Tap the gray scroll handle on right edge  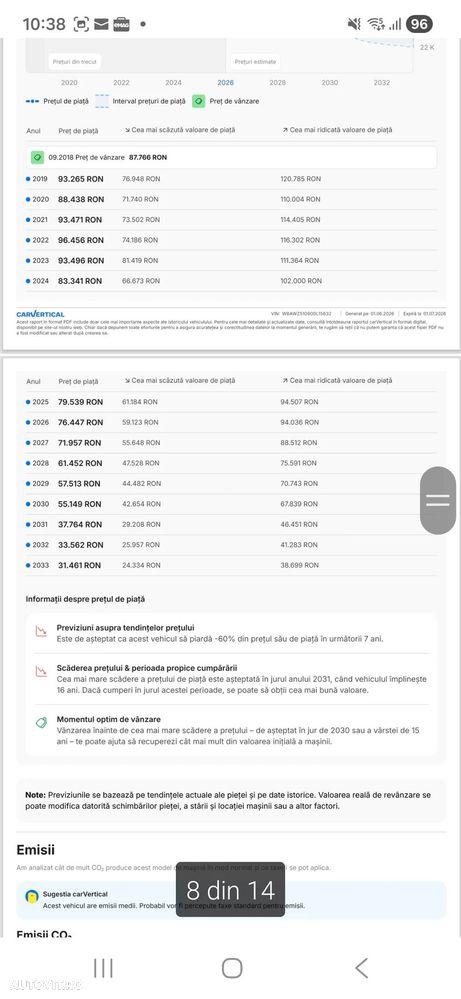[x=438, y=500]
